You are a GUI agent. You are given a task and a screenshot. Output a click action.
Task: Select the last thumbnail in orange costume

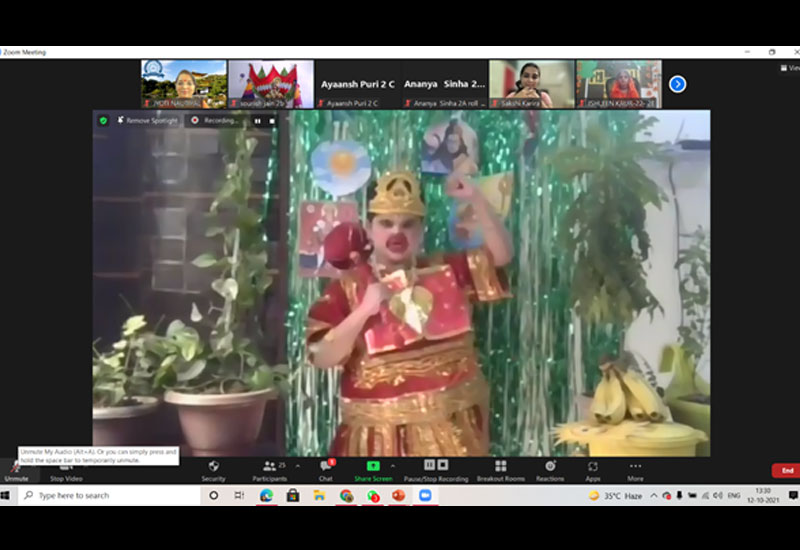pos(619,84)
